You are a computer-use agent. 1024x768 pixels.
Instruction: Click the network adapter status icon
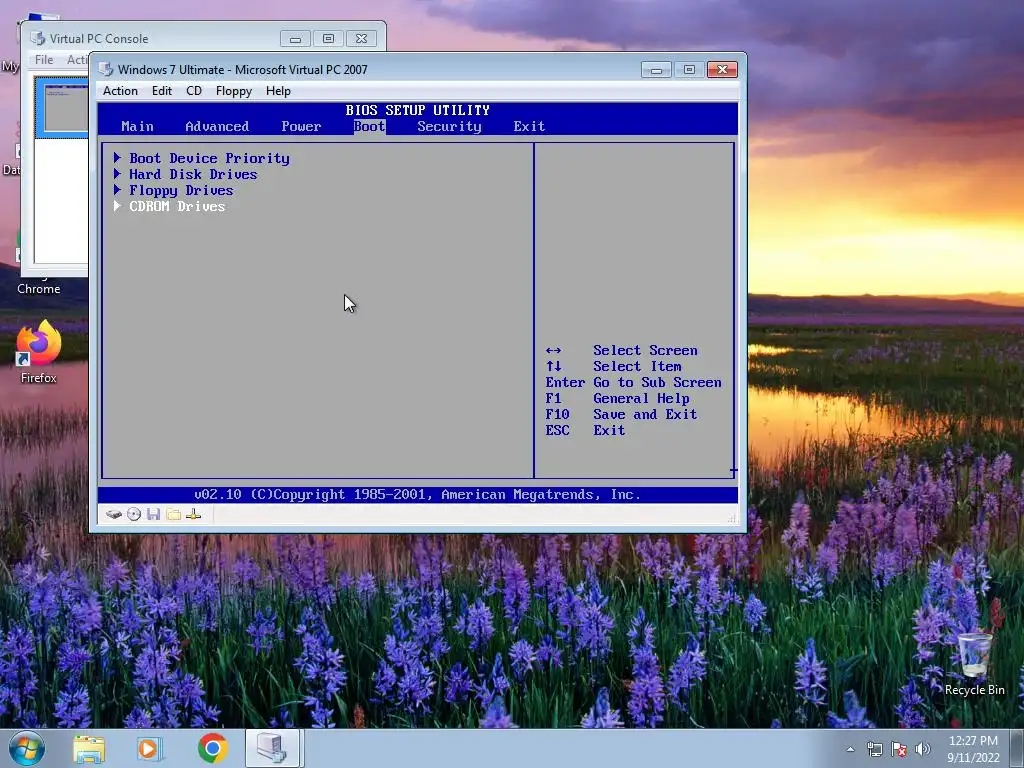(x=193, y=515)
